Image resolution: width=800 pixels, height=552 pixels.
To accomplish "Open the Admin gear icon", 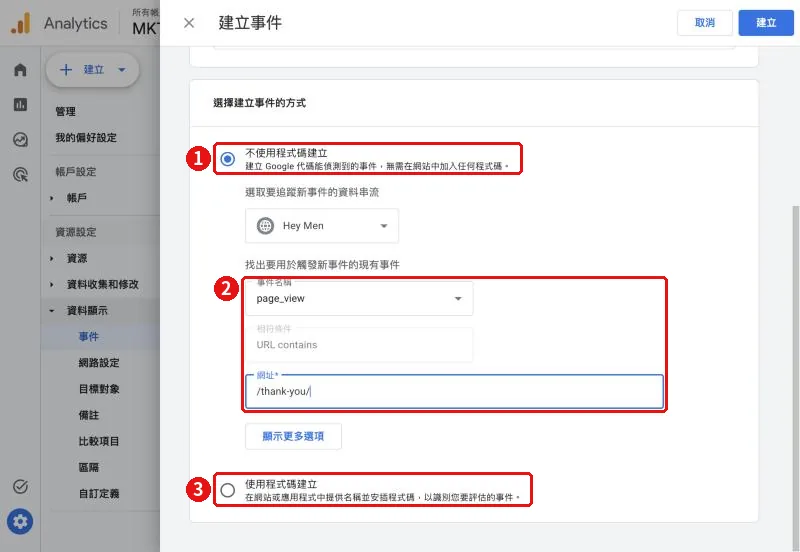I will [20, 521].
